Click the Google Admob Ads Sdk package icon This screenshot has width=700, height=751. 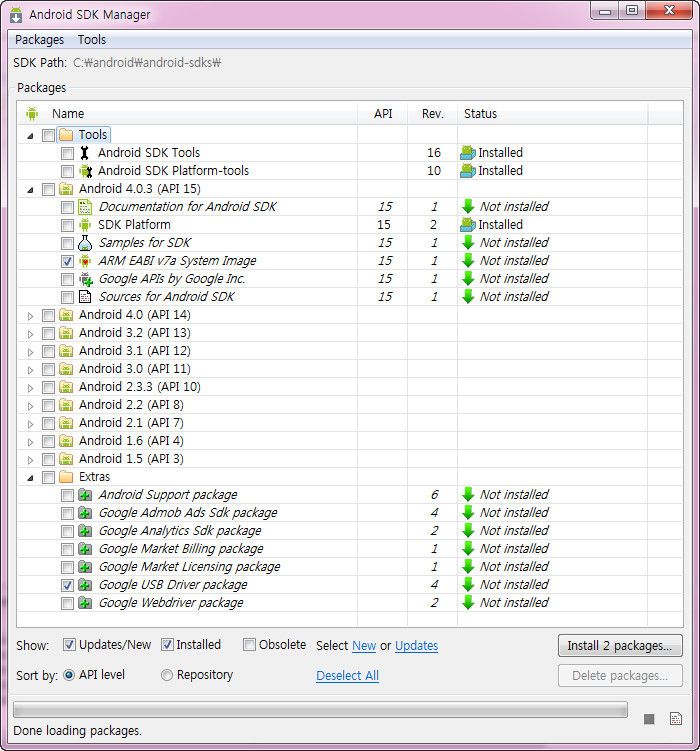pos(85,513)
